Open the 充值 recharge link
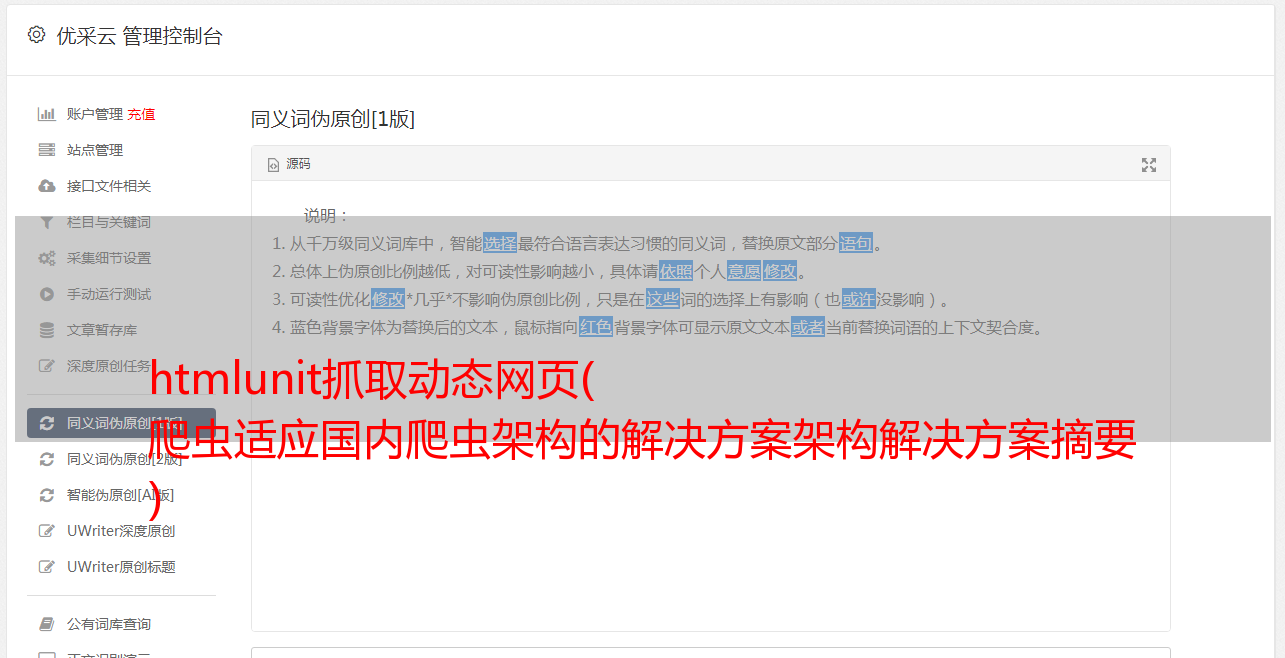 [141, 114]
